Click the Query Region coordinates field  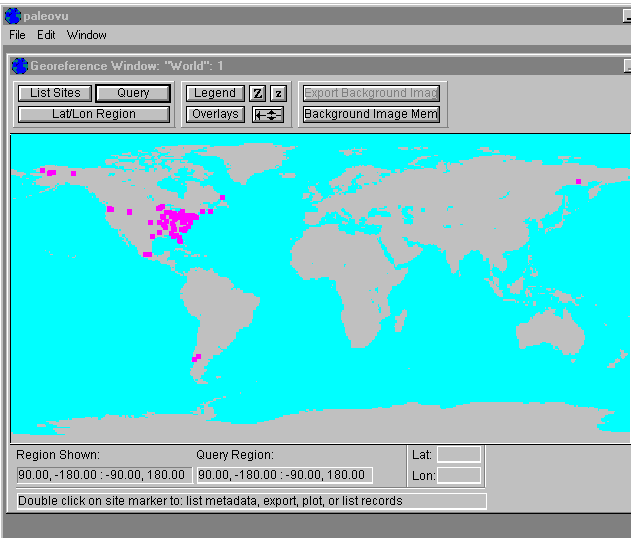point(284,475)
